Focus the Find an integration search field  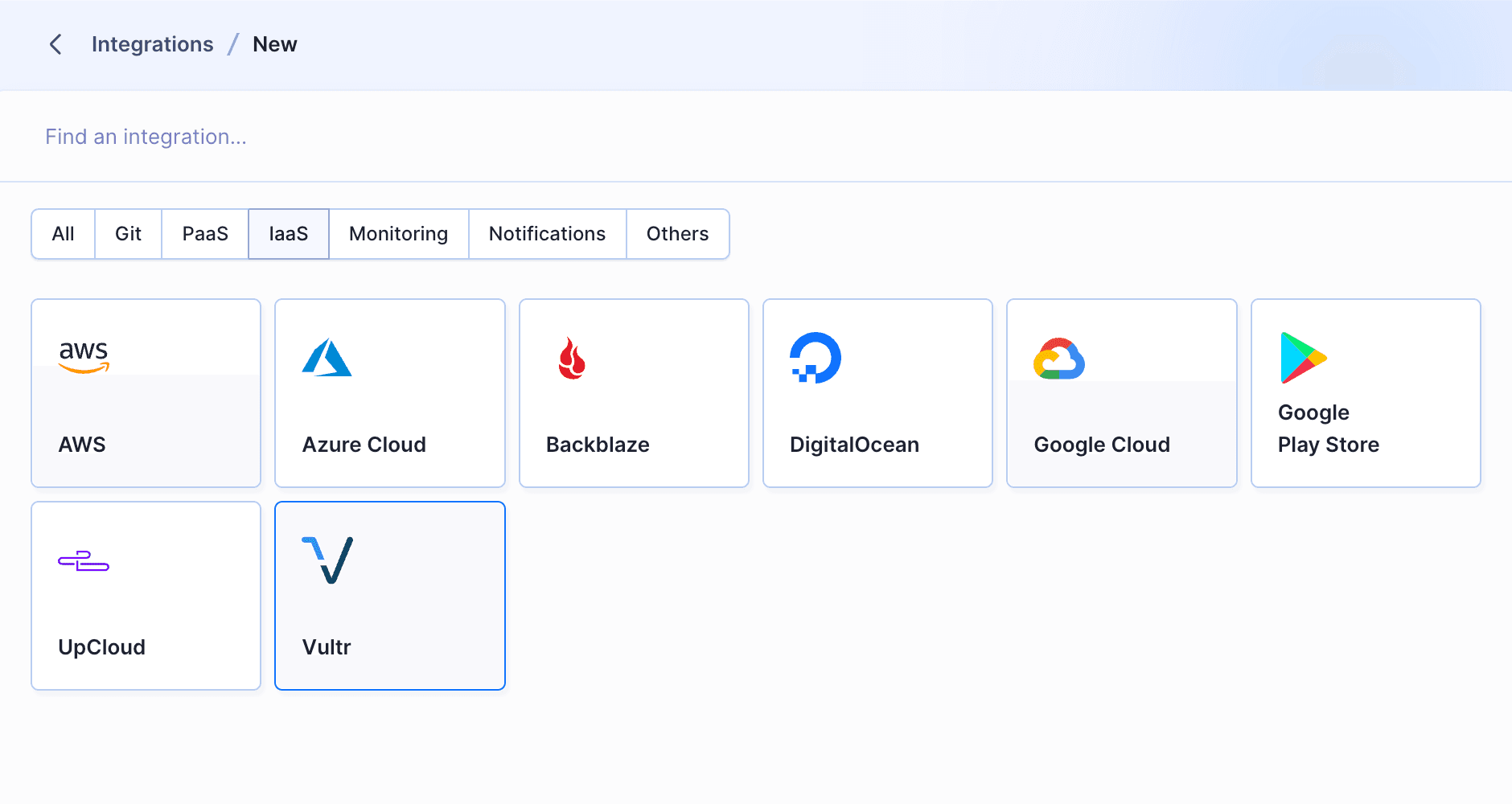tap(756, 137)
